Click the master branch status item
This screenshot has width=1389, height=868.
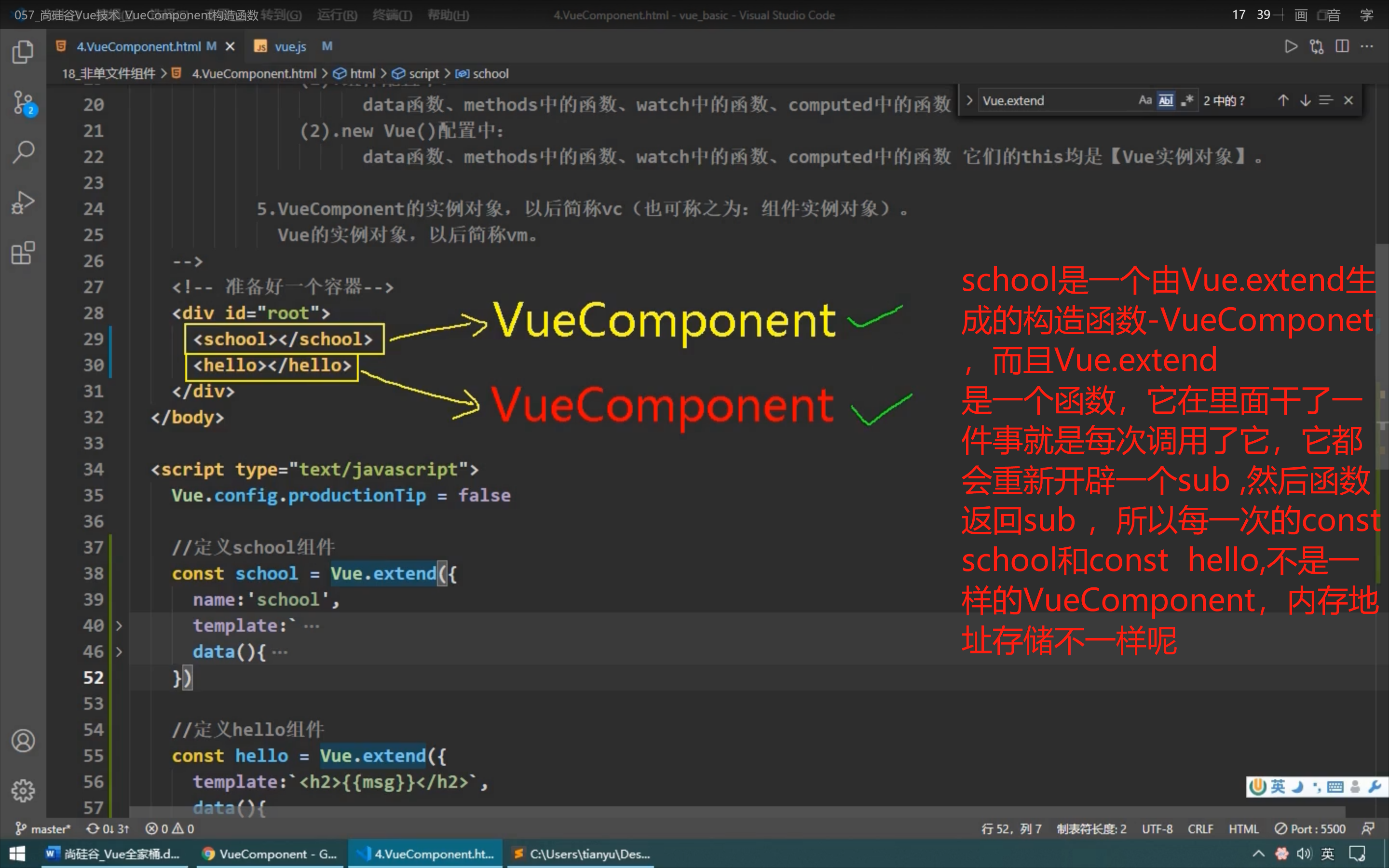click(42, 828)
